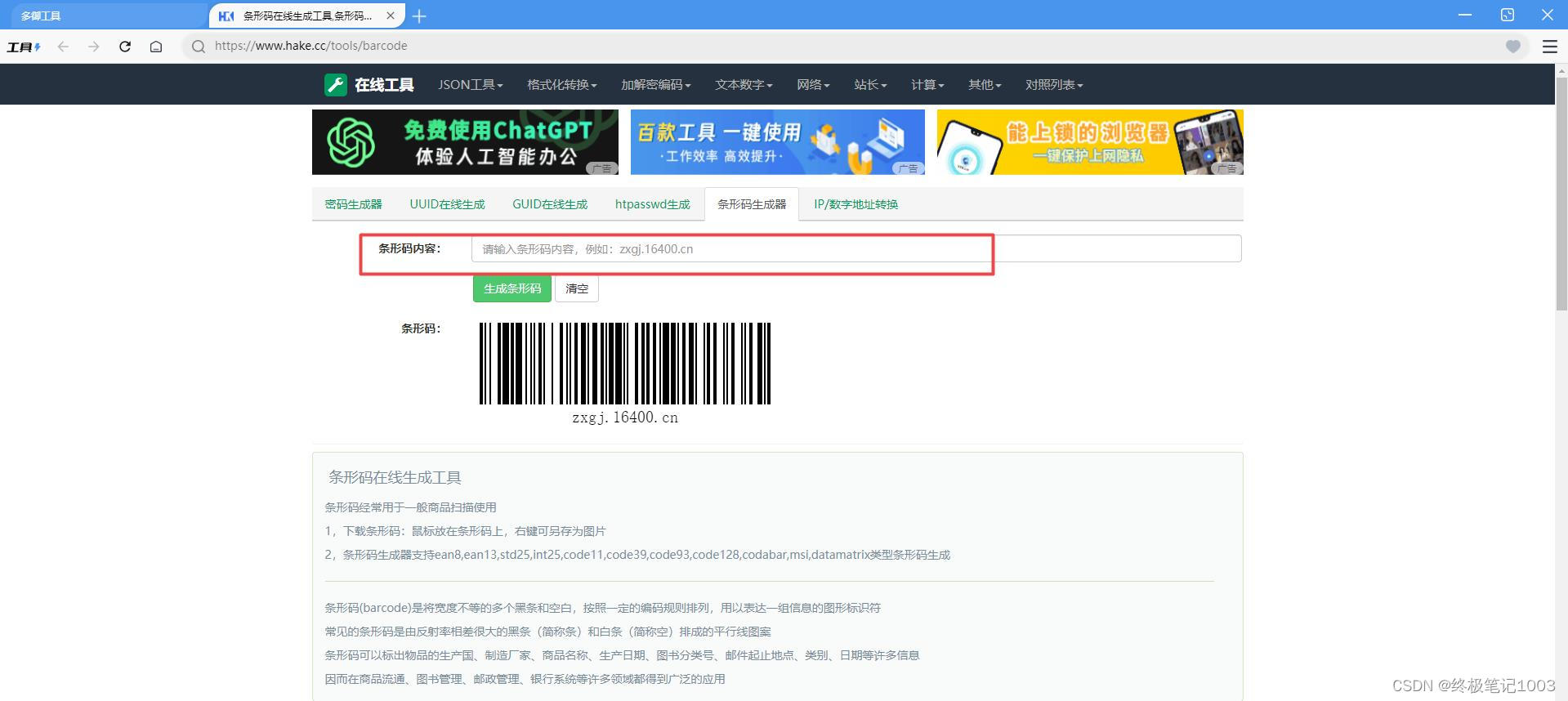Switch to GUID在线生成 tab
The height and width of the screenshot is (701, 1568).
coord(550,204)
